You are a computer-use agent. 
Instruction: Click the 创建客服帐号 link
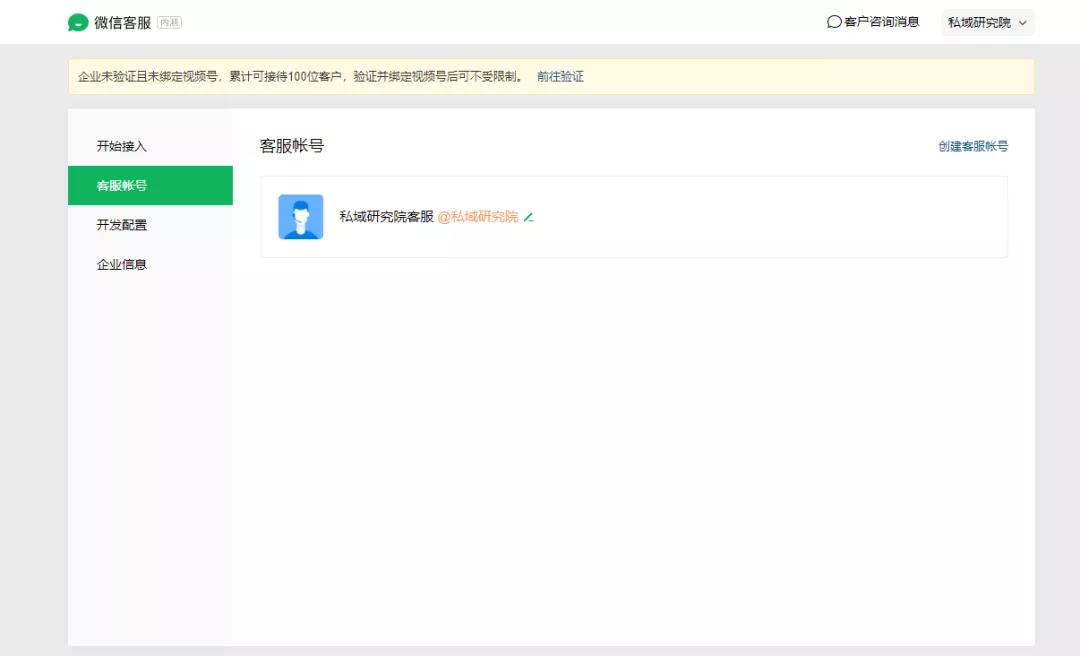[972, 146]
